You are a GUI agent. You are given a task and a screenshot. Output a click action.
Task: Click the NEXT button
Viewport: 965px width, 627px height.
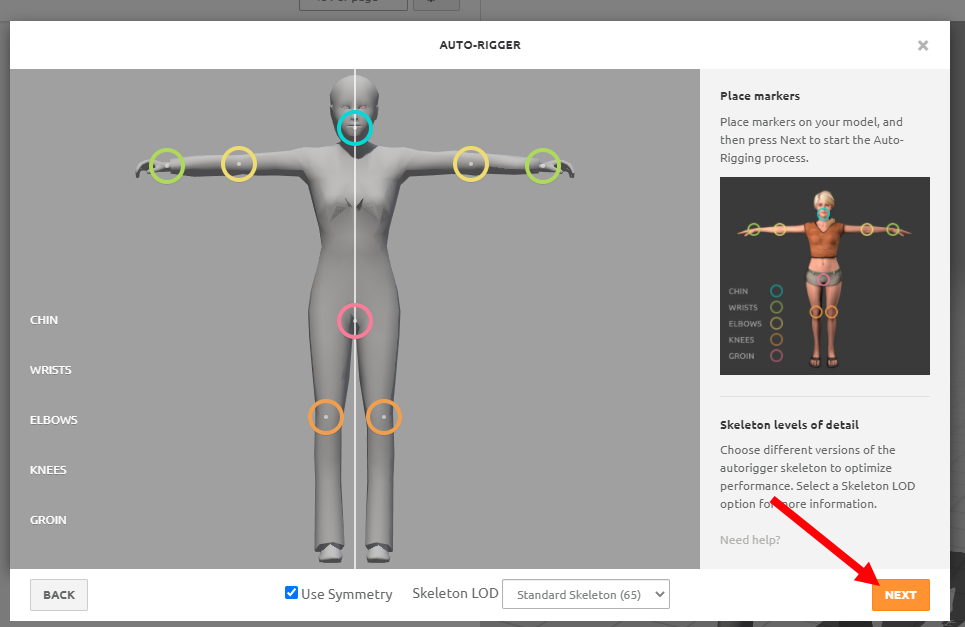(900, 595)
